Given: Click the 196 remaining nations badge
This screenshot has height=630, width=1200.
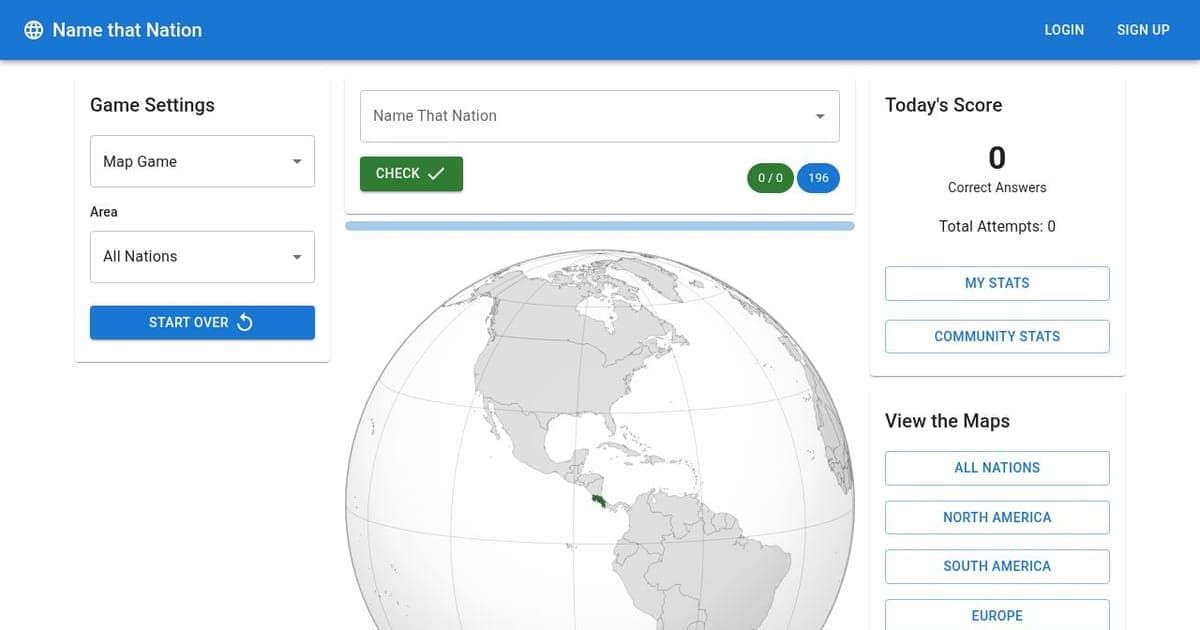Looking at the screenshot, I should (x=818, y=178).
